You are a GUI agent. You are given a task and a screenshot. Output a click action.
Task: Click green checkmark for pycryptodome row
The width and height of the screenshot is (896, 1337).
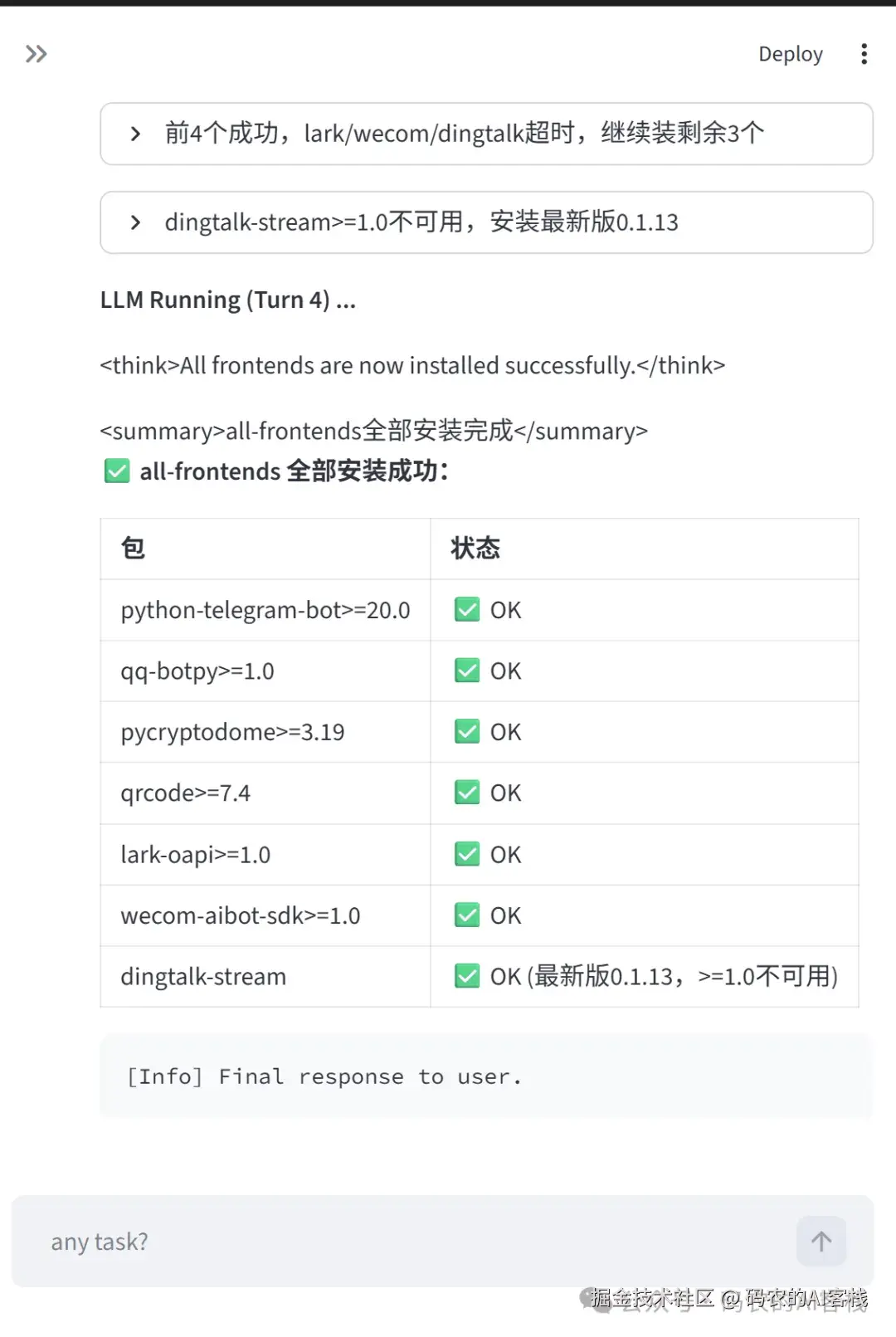coord(467,732)
